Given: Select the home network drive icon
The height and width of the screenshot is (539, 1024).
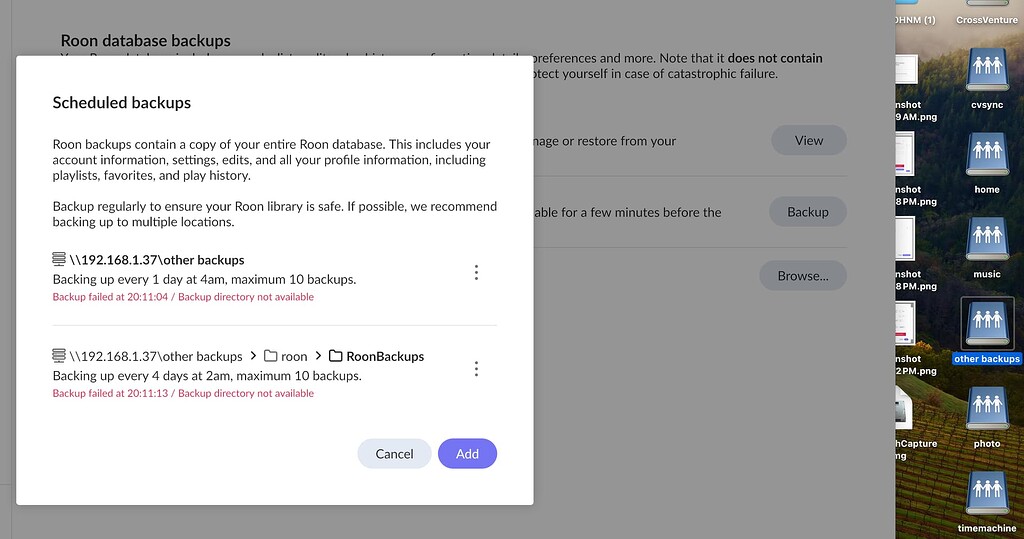Looking at the screenshot, I should coord(987,155).
